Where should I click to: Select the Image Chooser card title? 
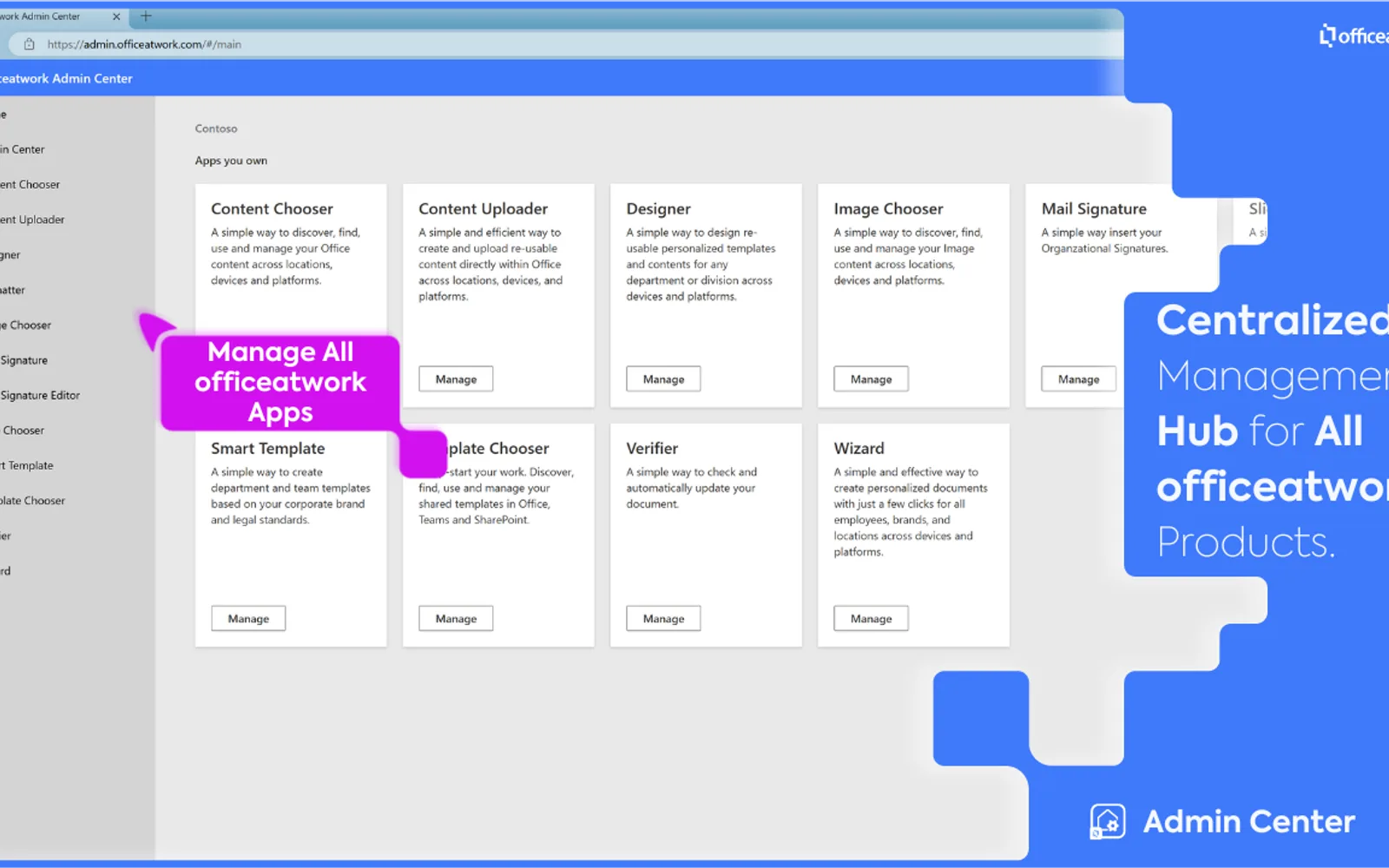click(x=888, y=209)
